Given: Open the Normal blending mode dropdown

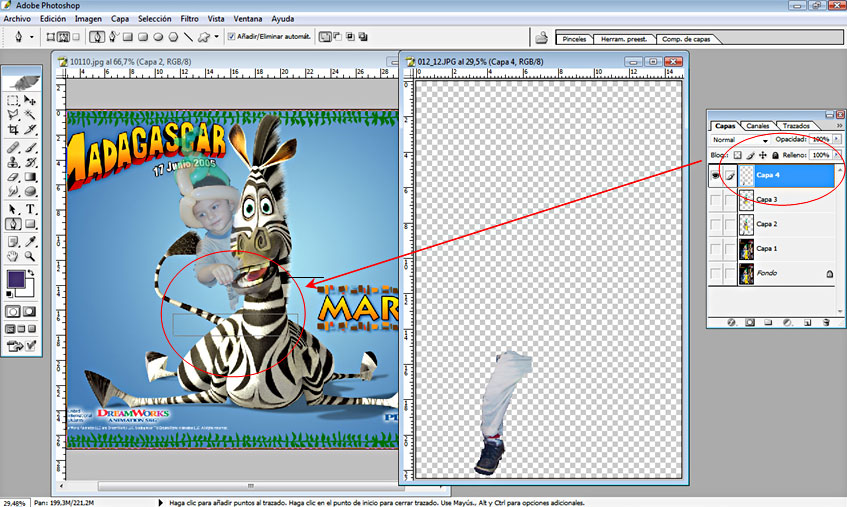Looking at the screenshot, I should pos(740,140).
